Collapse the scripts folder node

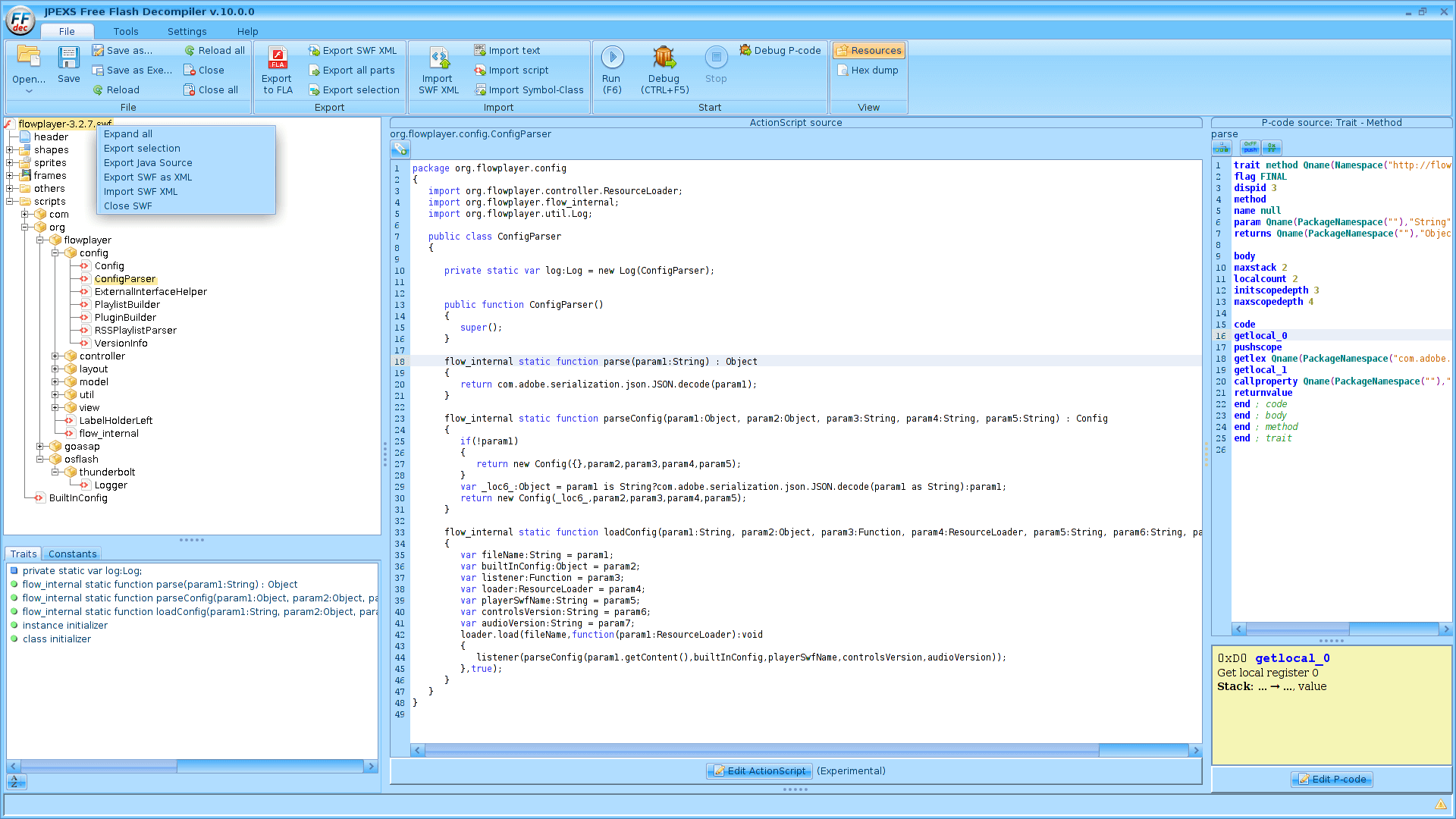(10, 202)
